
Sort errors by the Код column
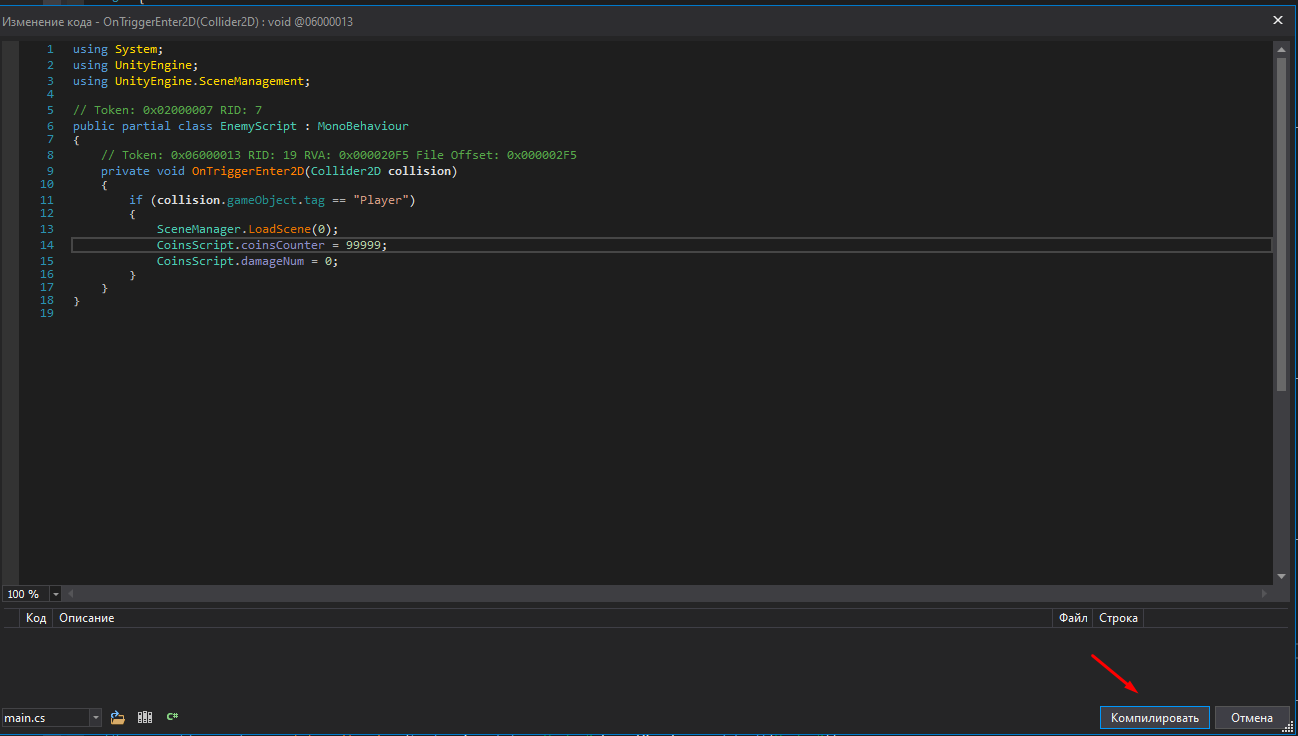click(36, 618)
